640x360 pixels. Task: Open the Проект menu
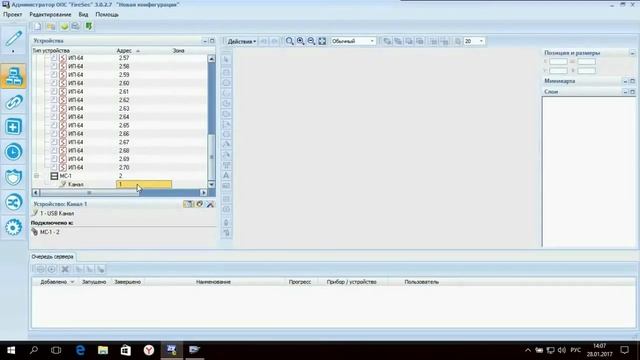(13, 14)
